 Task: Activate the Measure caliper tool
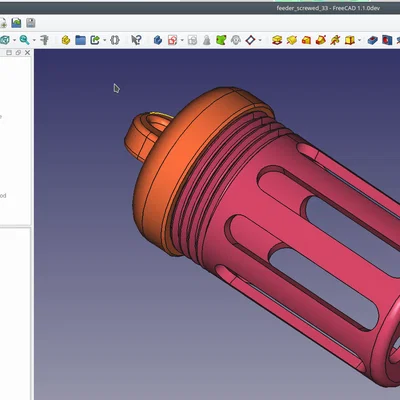44,40
